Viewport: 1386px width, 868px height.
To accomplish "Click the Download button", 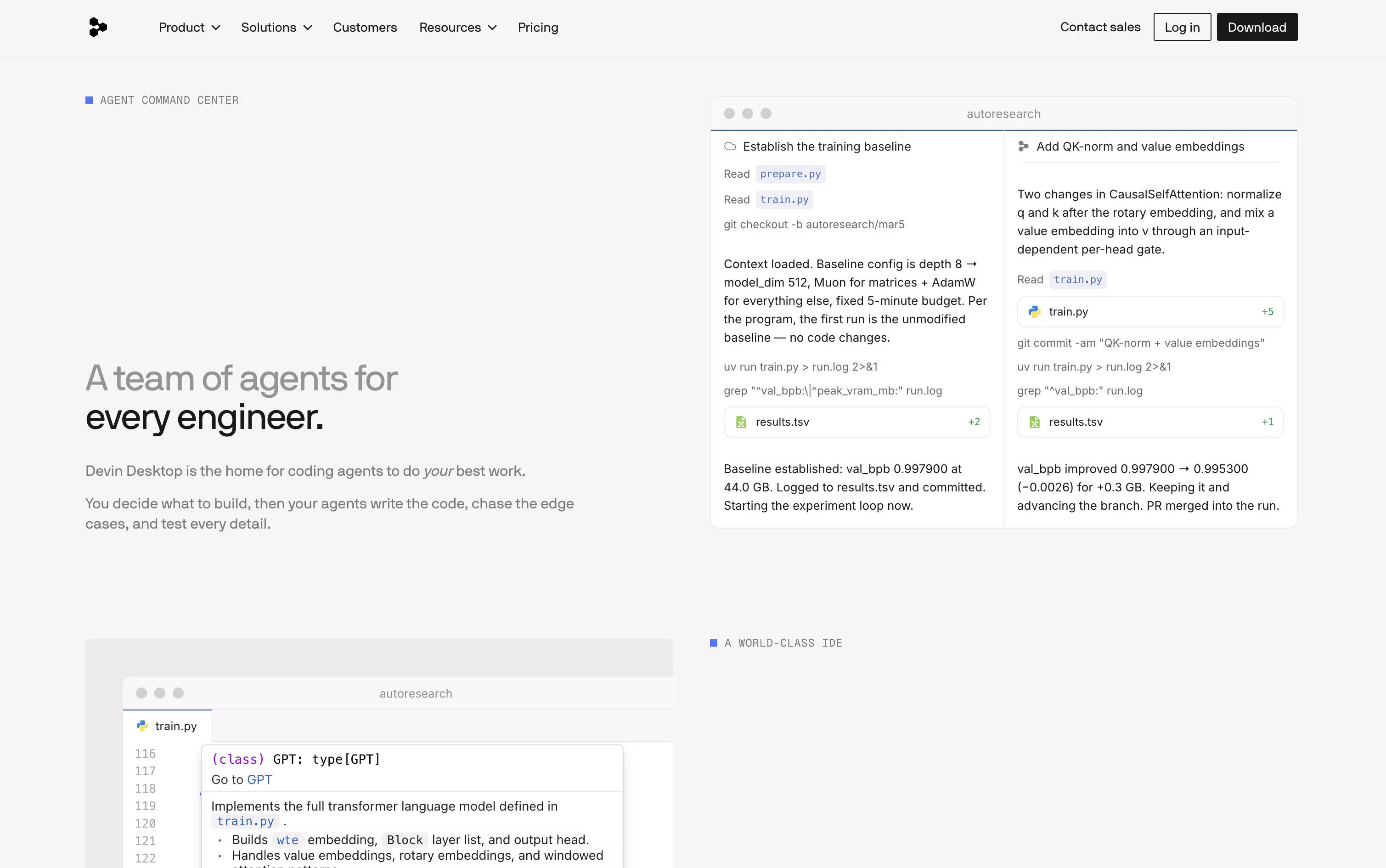I will pos(1256,27).
